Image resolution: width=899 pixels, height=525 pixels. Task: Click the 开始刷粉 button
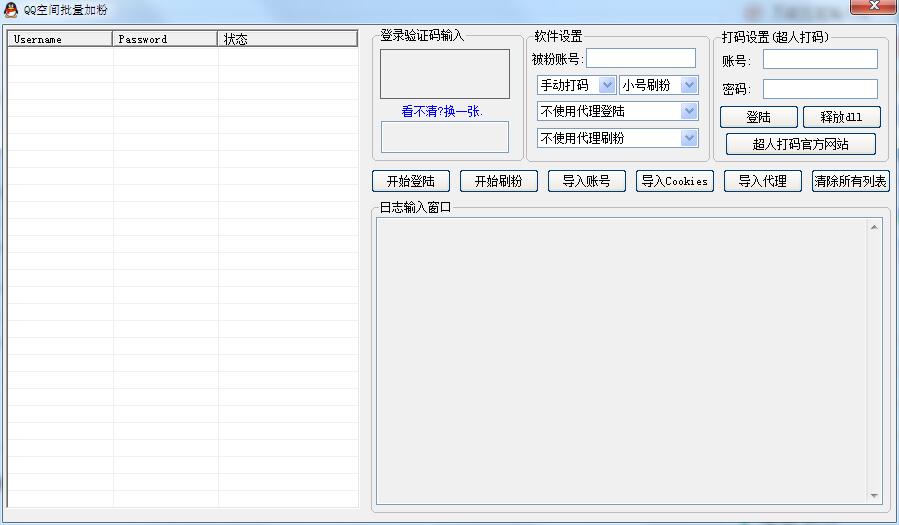pyautogui.click(x=498, y=181)
